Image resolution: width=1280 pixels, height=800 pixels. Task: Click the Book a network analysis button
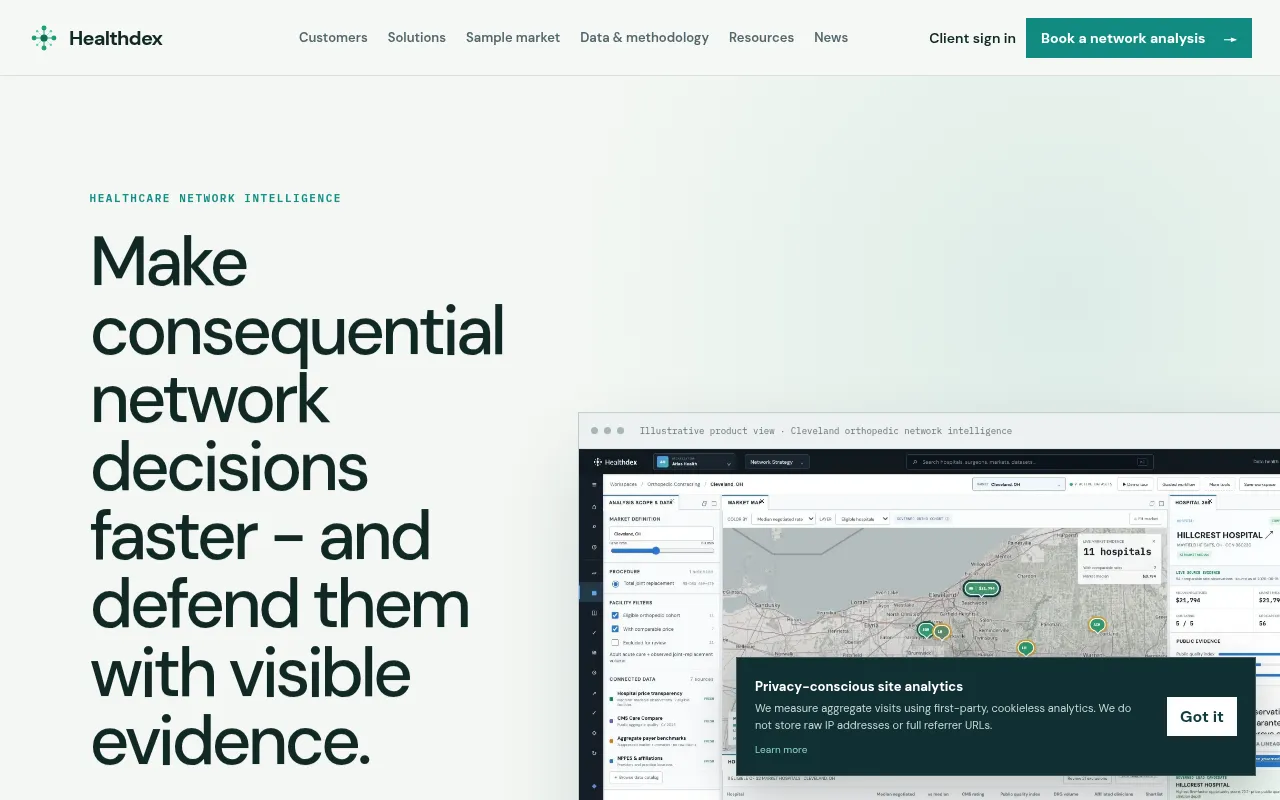coord(1139,38)
